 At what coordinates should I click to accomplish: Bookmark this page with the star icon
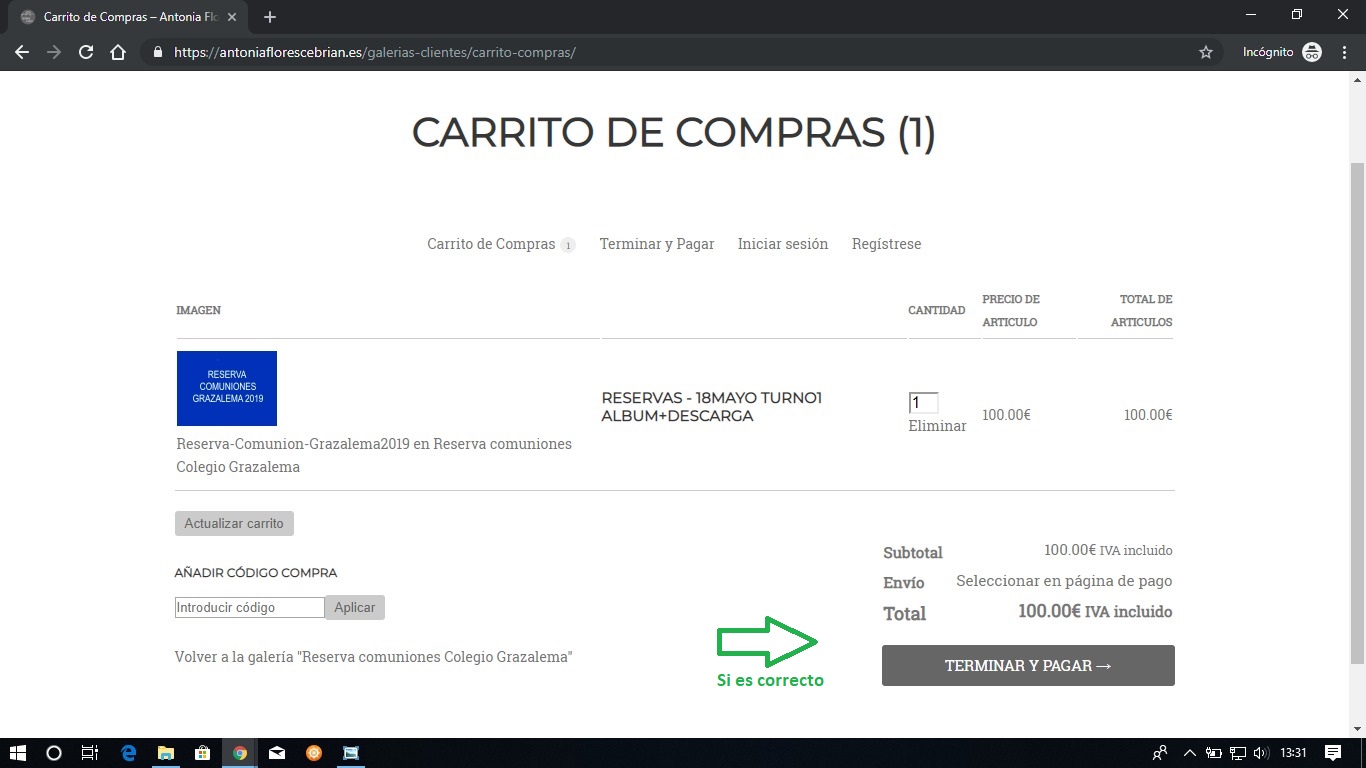click(x=1206, y=52)
